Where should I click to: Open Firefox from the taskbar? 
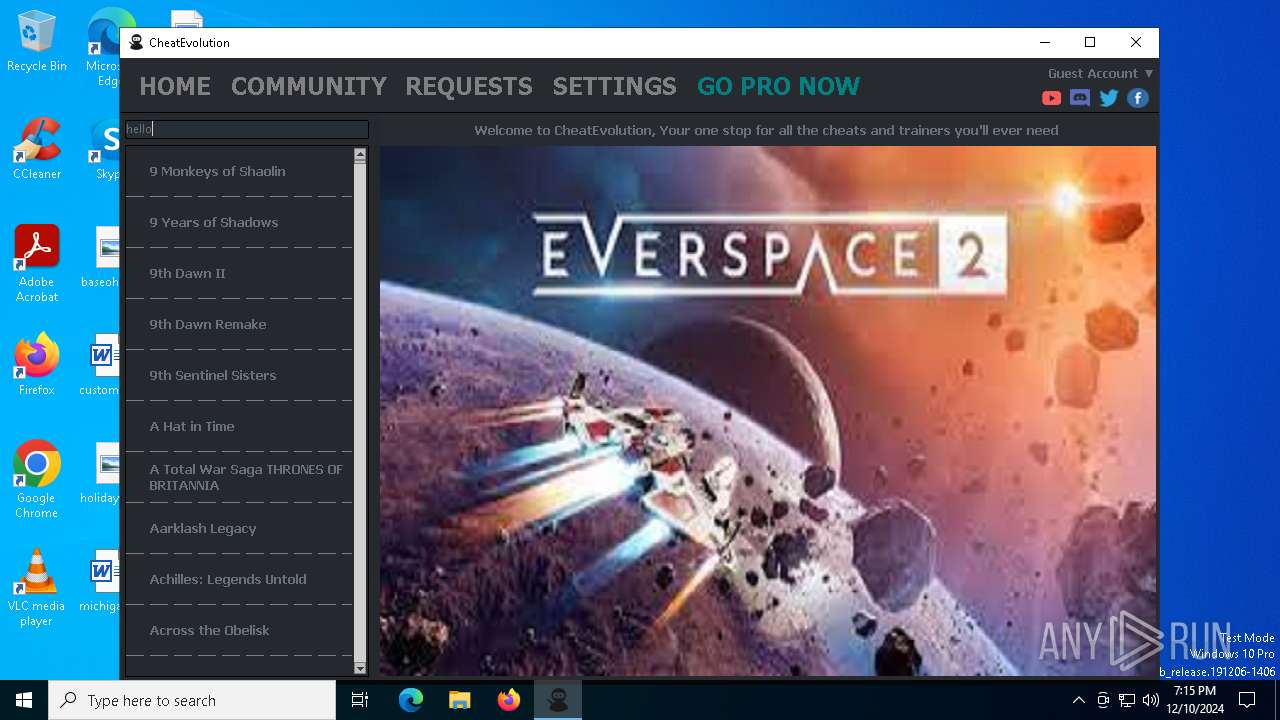point(509,700)
